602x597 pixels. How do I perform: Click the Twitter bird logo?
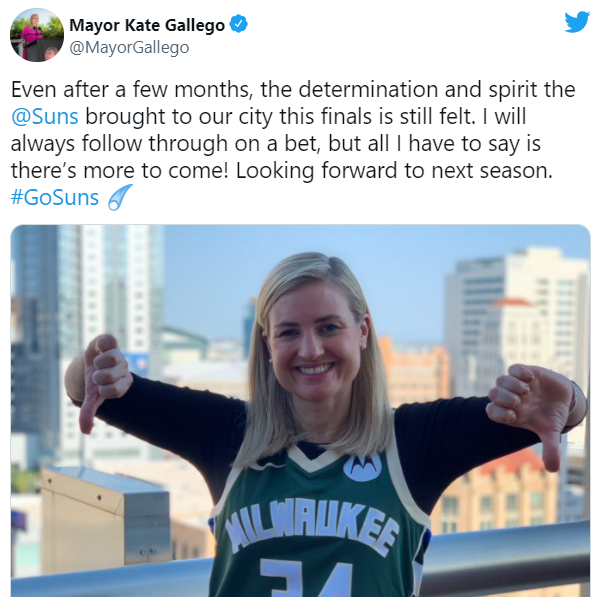(x=577, y=22)
